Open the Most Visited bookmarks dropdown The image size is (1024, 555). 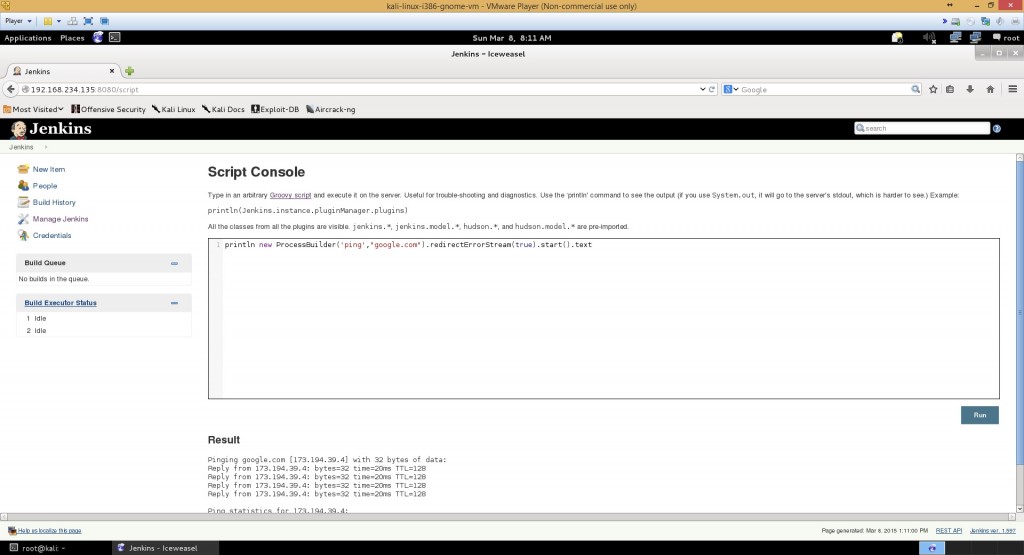pos(33,109)
